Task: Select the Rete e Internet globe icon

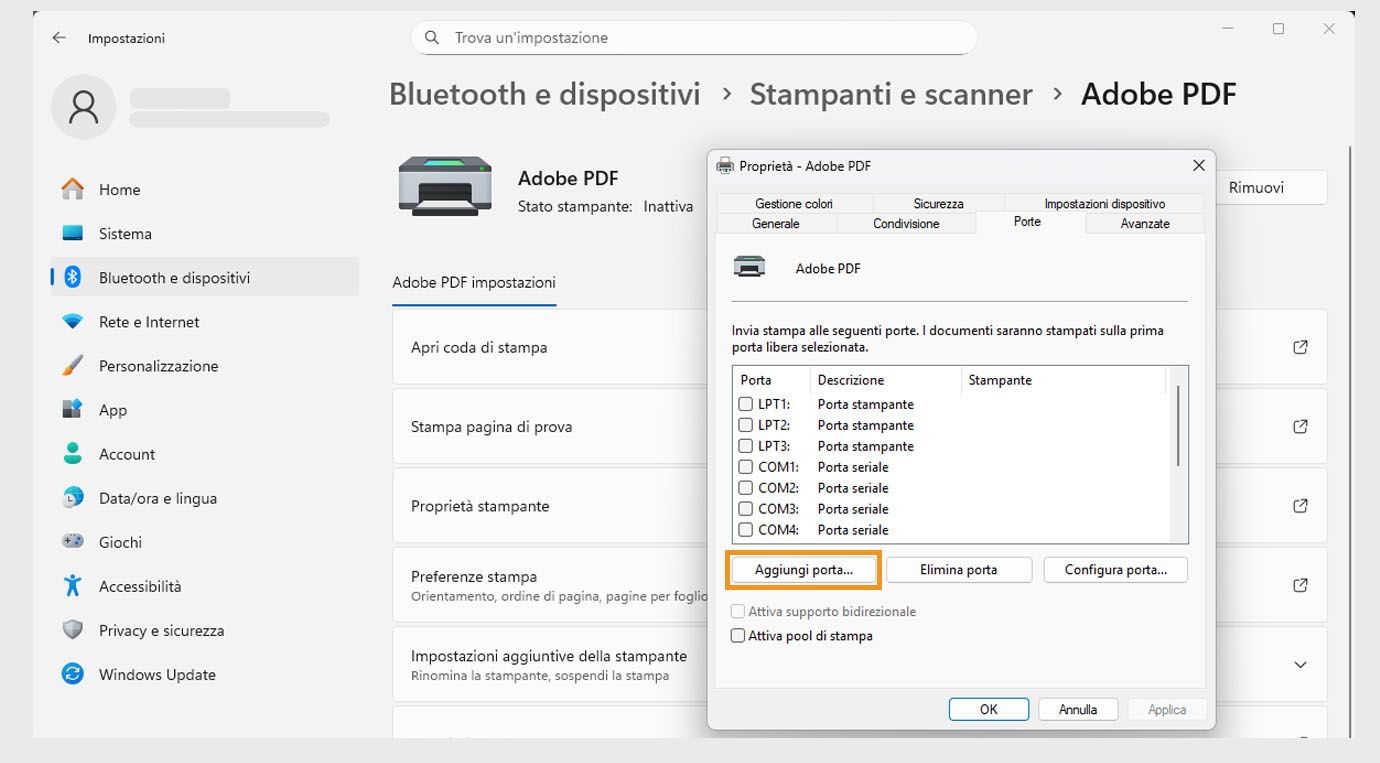Action: [x=70, y=321]
